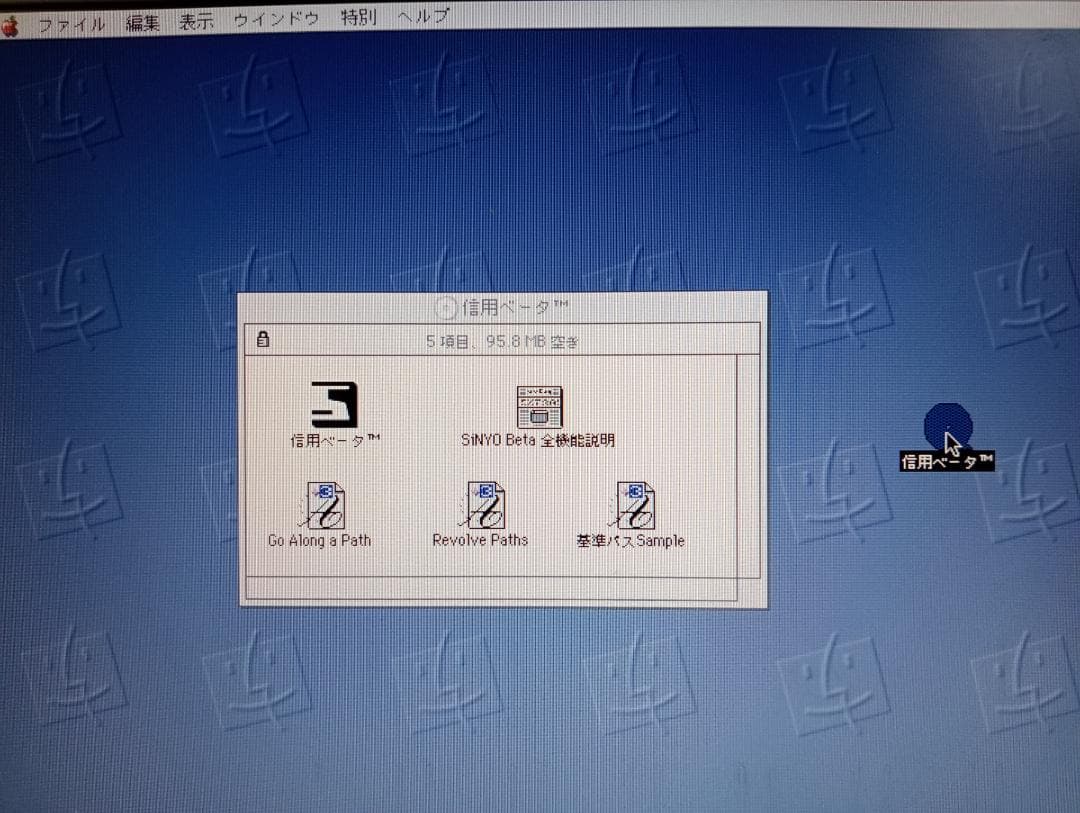Viewport: 1080px width, 813px height.
Task: Click the lock icon in window header
Action: 263,340
